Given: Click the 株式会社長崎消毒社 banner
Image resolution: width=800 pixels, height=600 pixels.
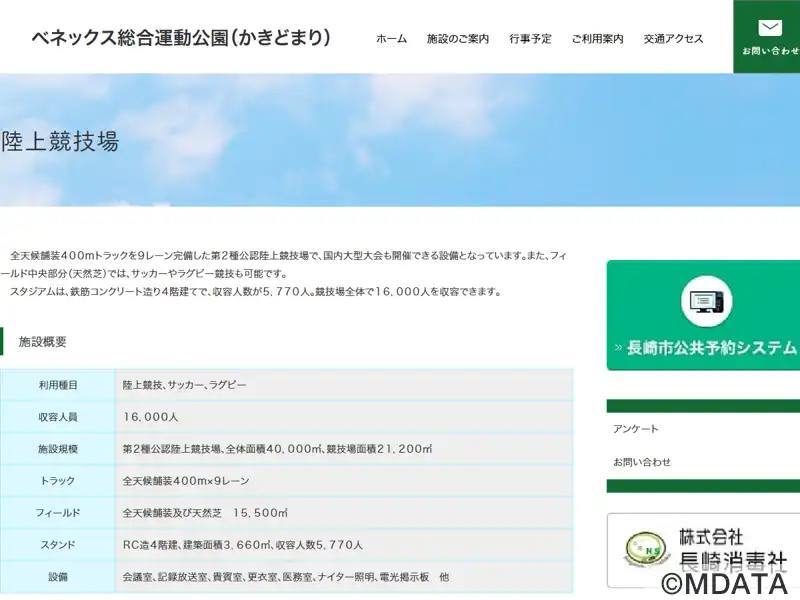Looking at the screenshot, I should pos(704,551).
